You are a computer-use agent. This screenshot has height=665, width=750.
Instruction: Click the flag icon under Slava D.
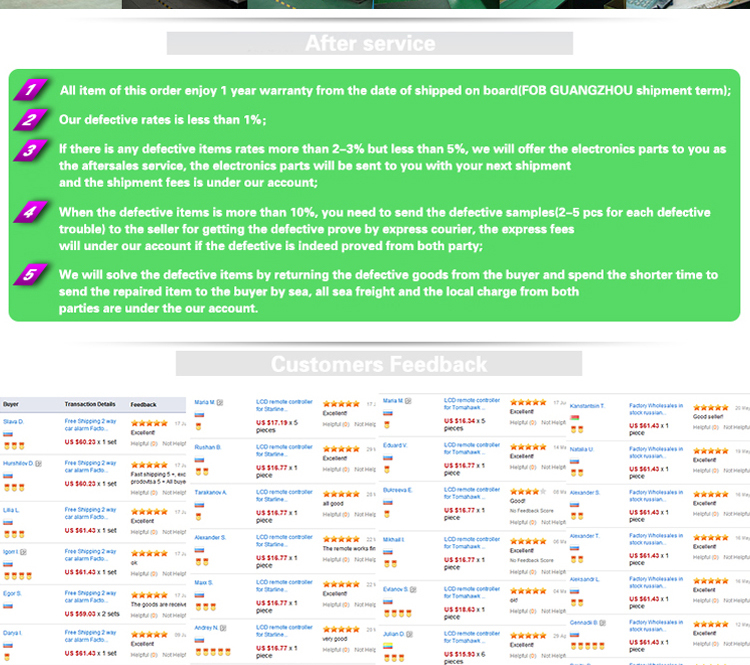(8, 433)
